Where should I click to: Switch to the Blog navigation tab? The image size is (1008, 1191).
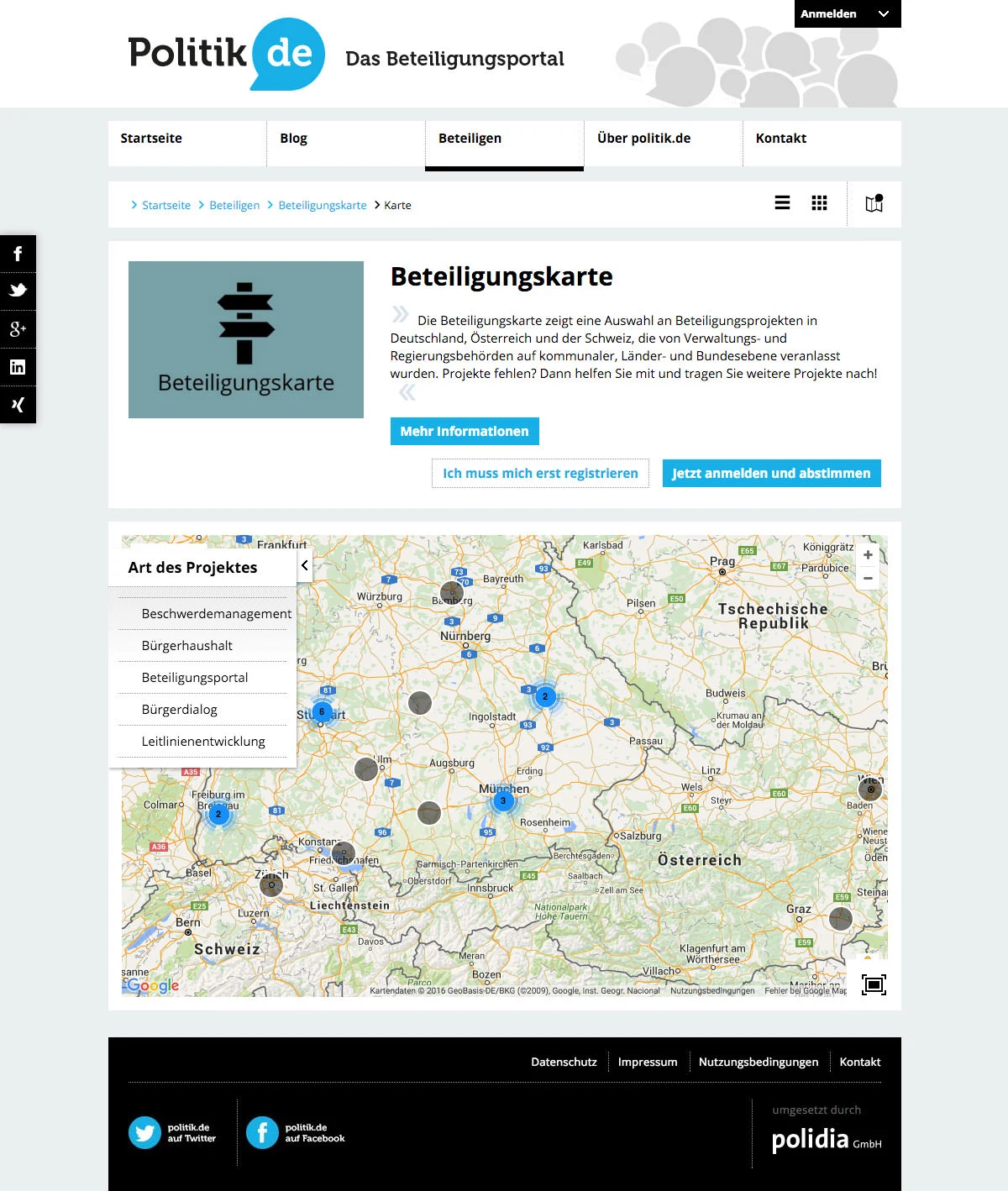click(294, 138)
